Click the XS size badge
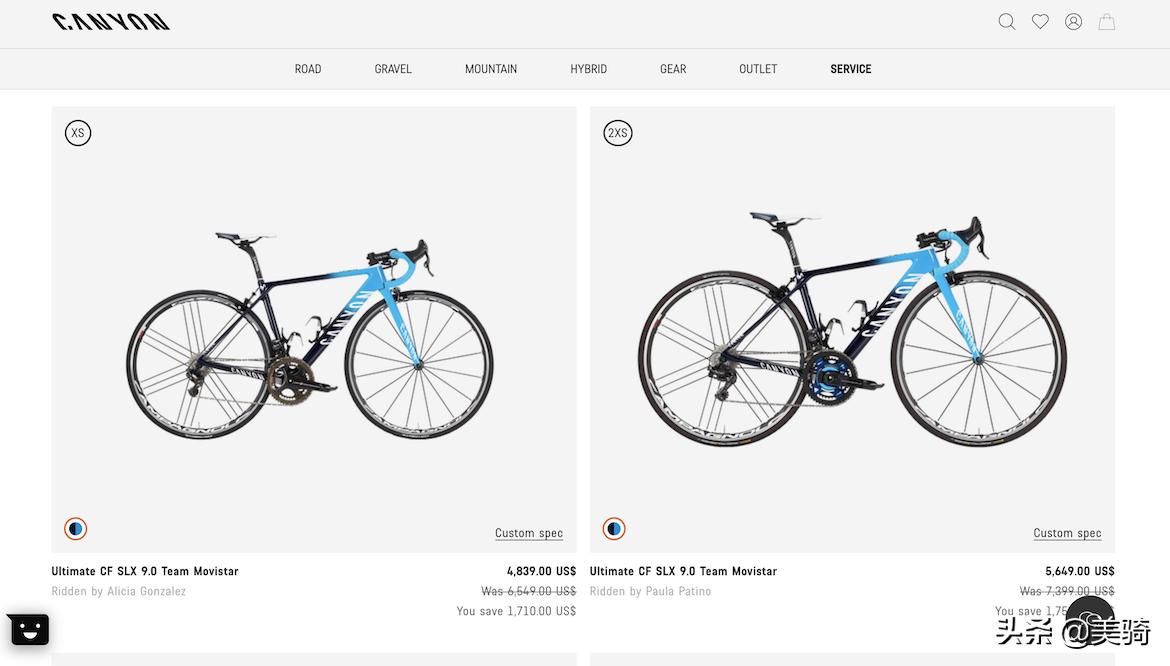The image size is (1170, 666). tap(78, 133)
